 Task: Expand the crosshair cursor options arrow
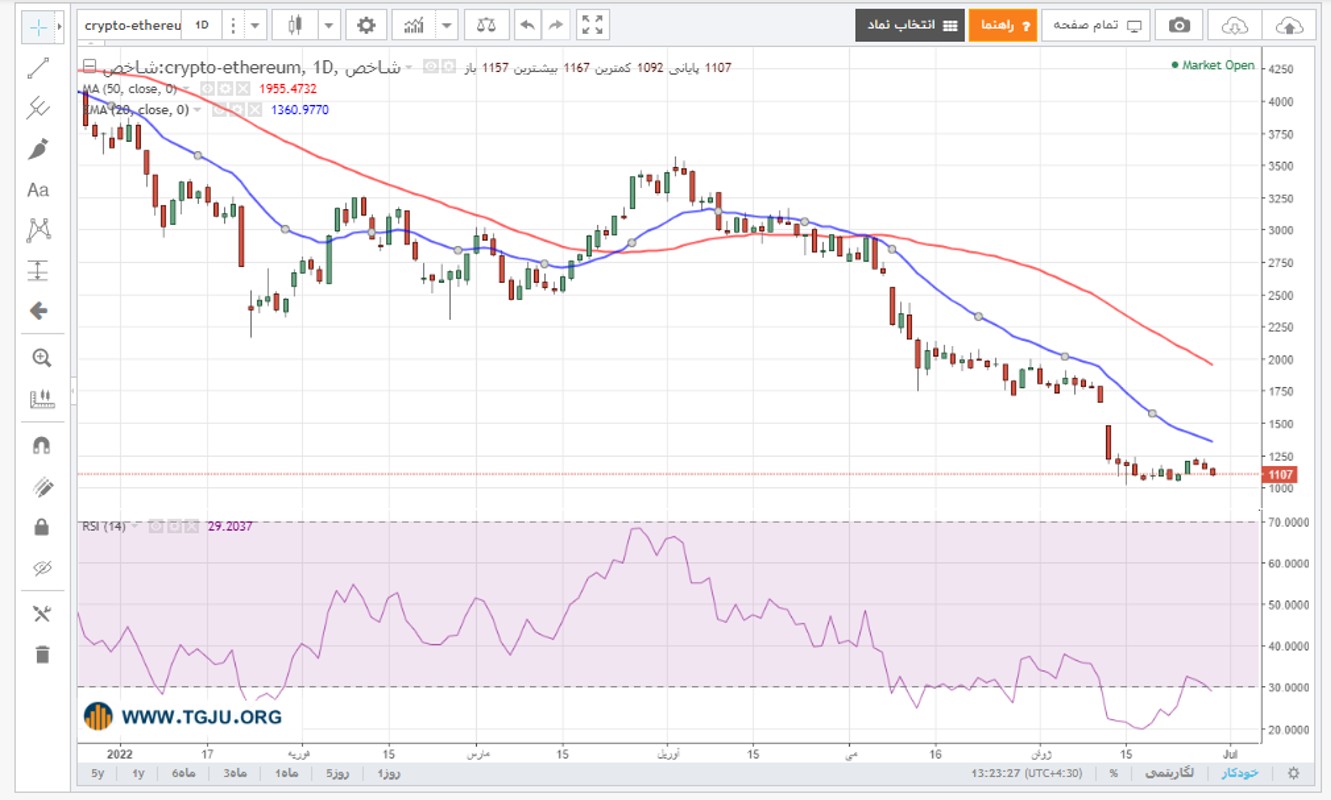tap(61, 26)
